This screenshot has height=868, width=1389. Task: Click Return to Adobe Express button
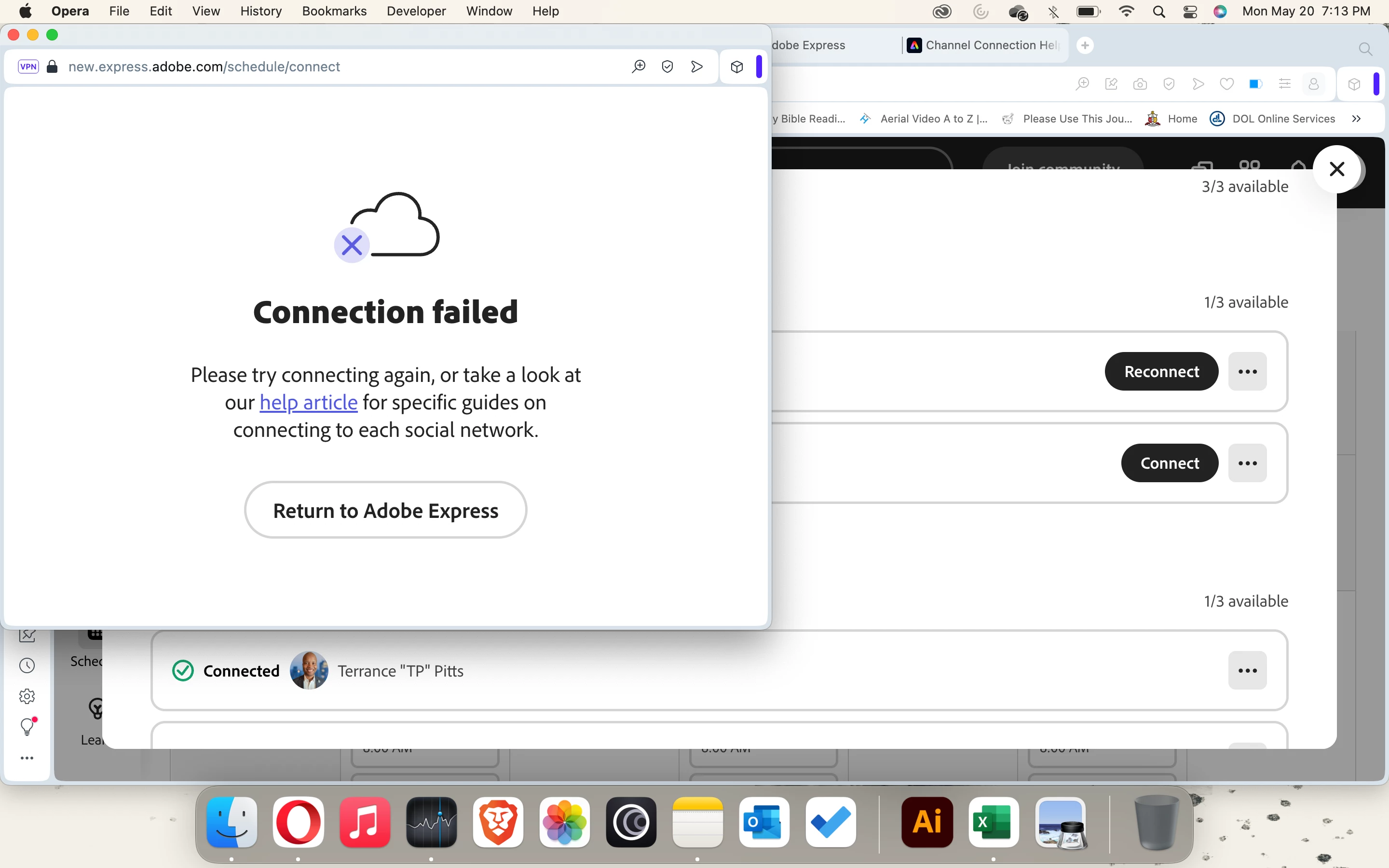click(x=385, y=510)
